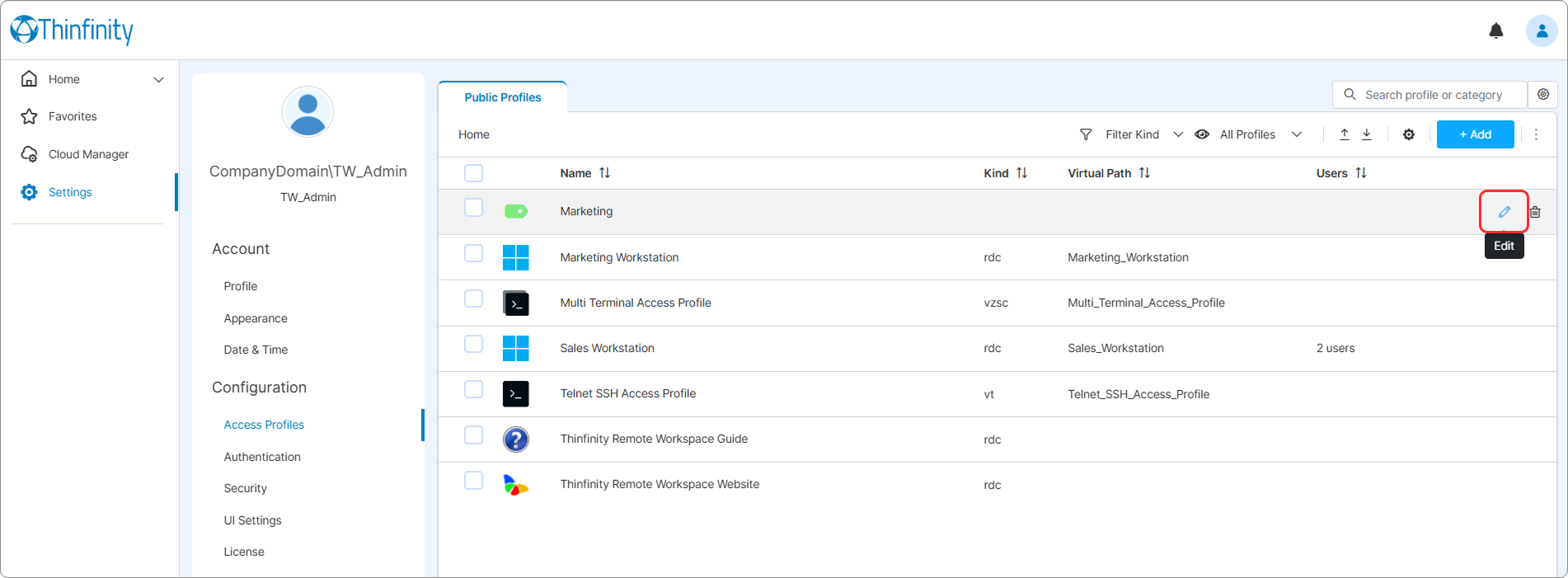Open Date & Time settings
Viewport: 1568px width, 578px height.
point(256,350)
